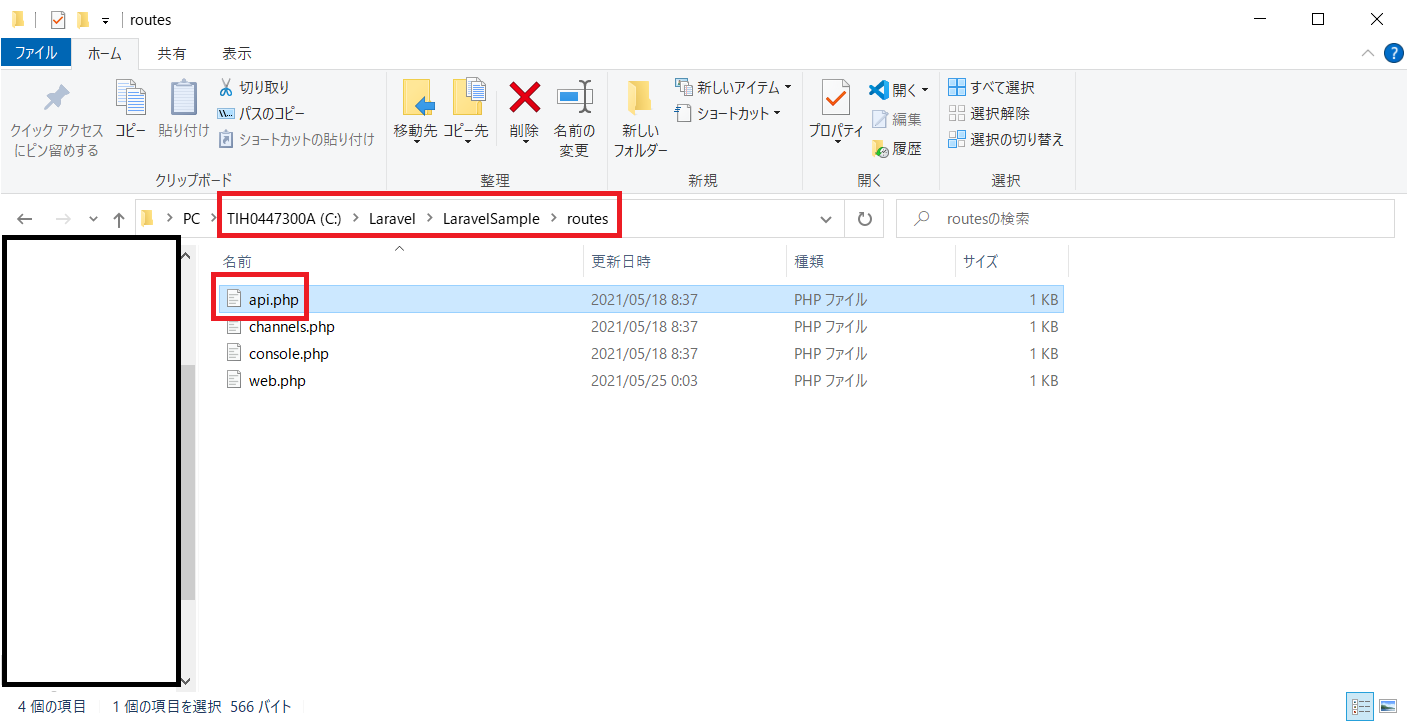Click web.php date 2021/05/25 0:03
This screenshot has height=721, width=1407.
click(644, 381)
